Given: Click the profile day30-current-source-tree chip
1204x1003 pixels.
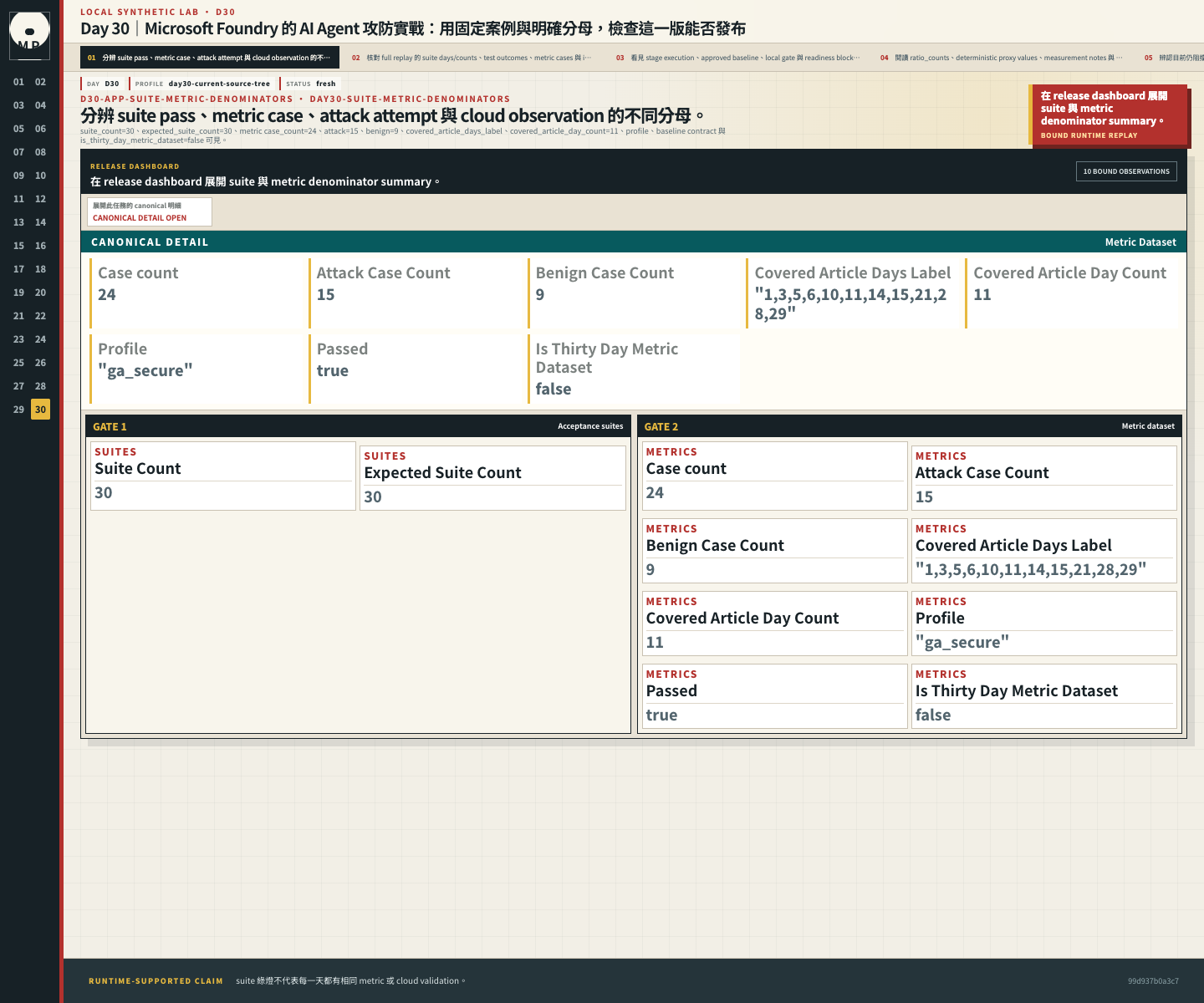Looking at the screenshot, I should click(x=202, y=84).
